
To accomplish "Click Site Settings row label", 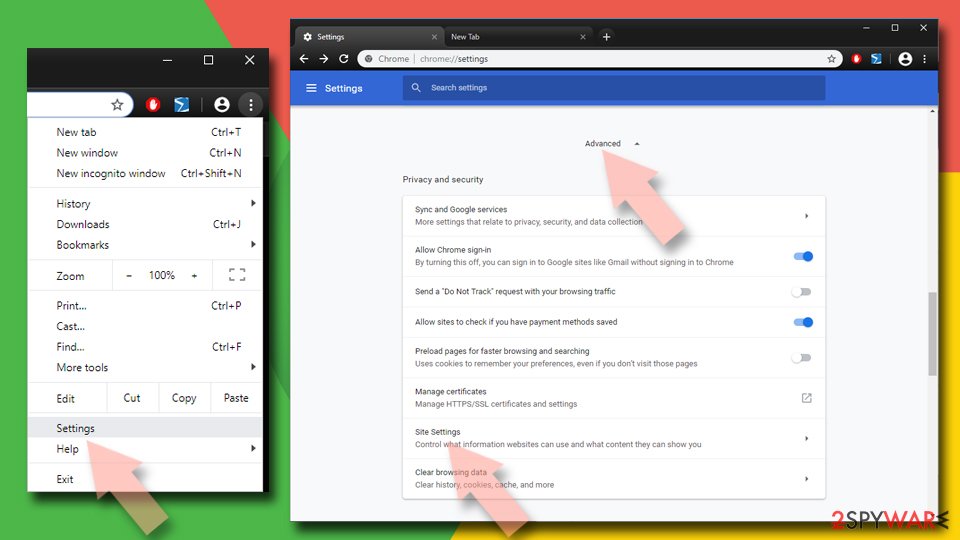I will pos(438,432).
